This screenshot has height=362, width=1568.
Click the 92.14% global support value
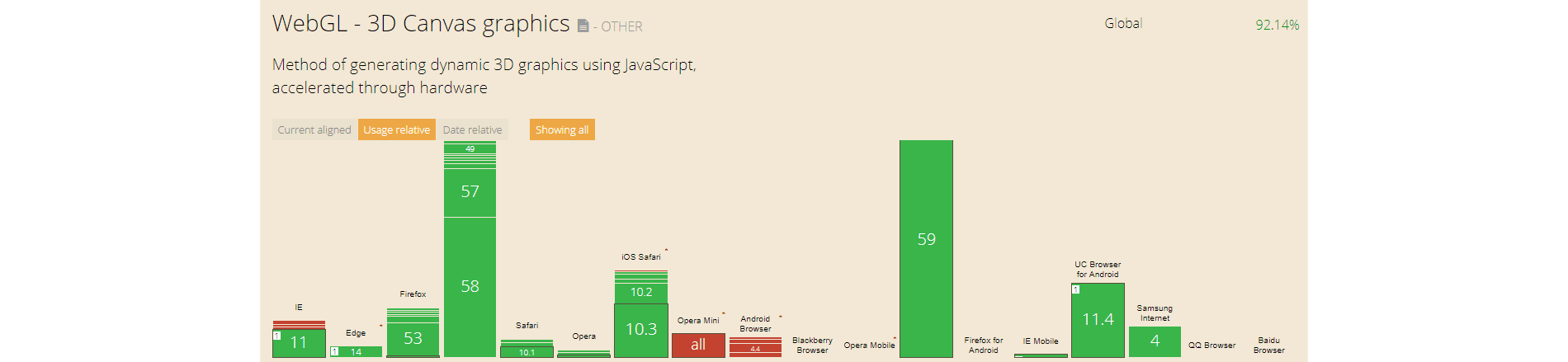[1278, 25]
